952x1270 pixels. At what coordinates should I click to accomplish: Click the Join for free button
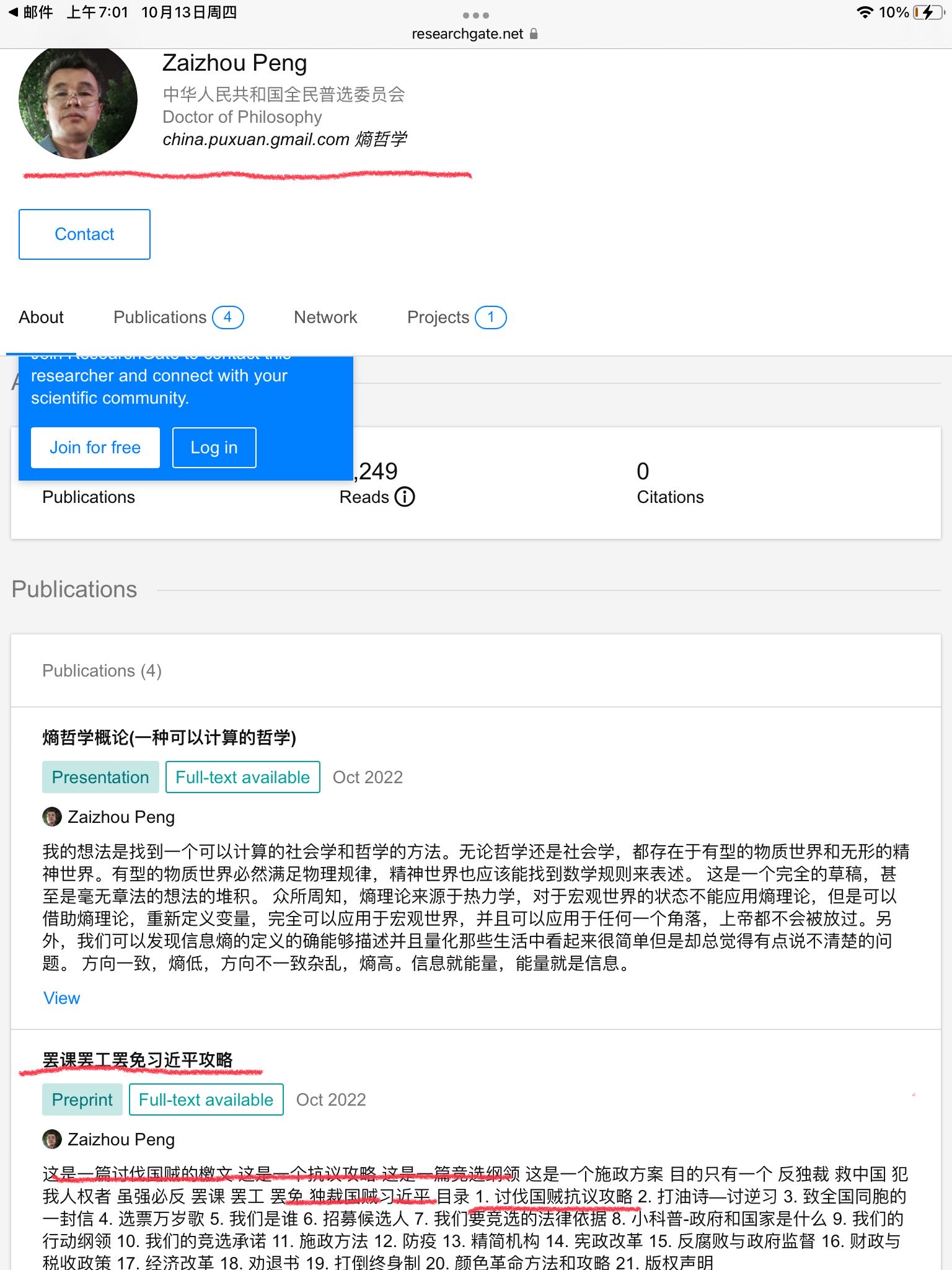tap(95, 447)
